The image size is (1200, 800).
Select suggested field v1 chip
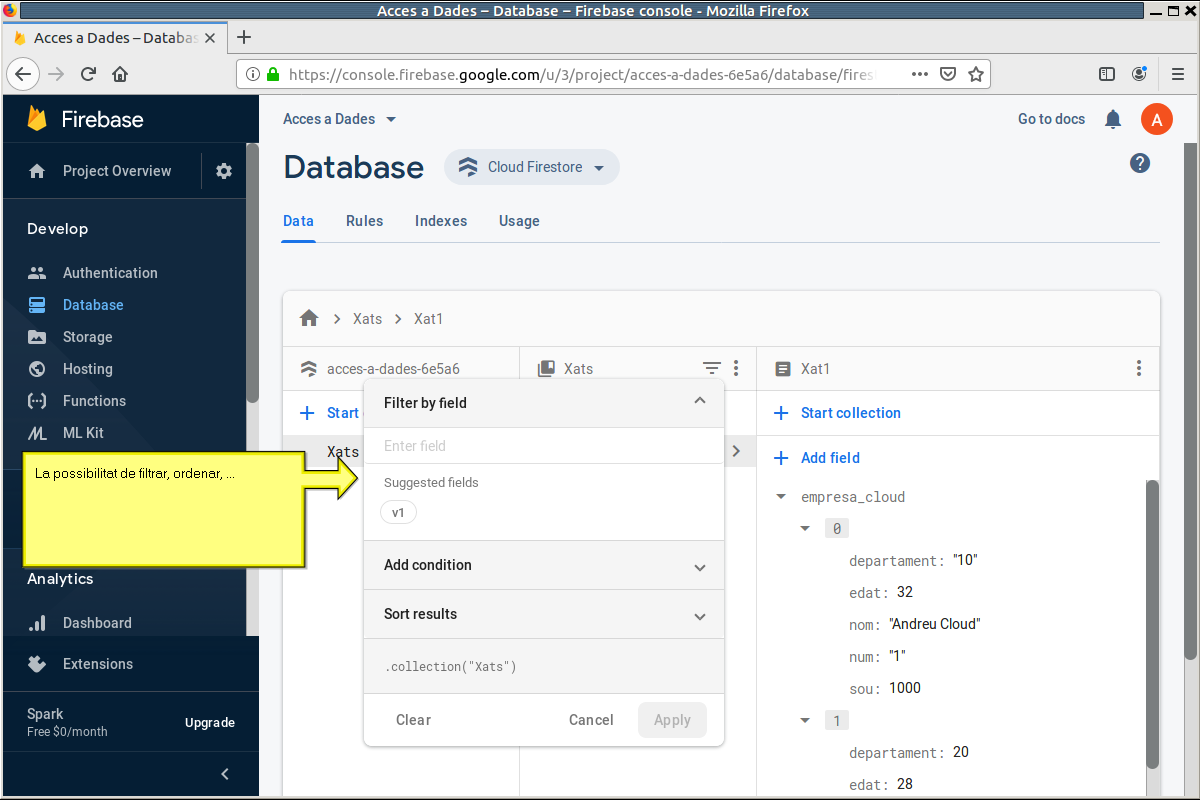pyautogui.click(x=398, y=512)
